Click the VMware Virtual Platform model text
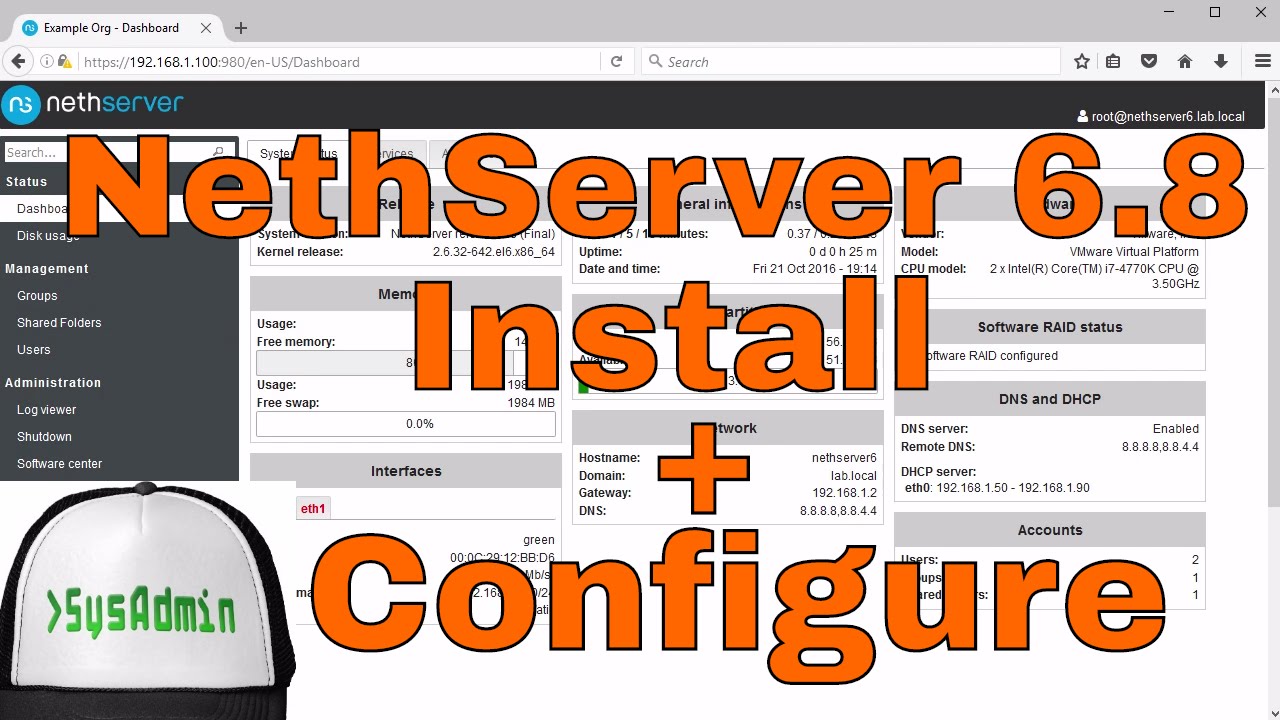The image size is (1280, 720). pos(1134,252)
